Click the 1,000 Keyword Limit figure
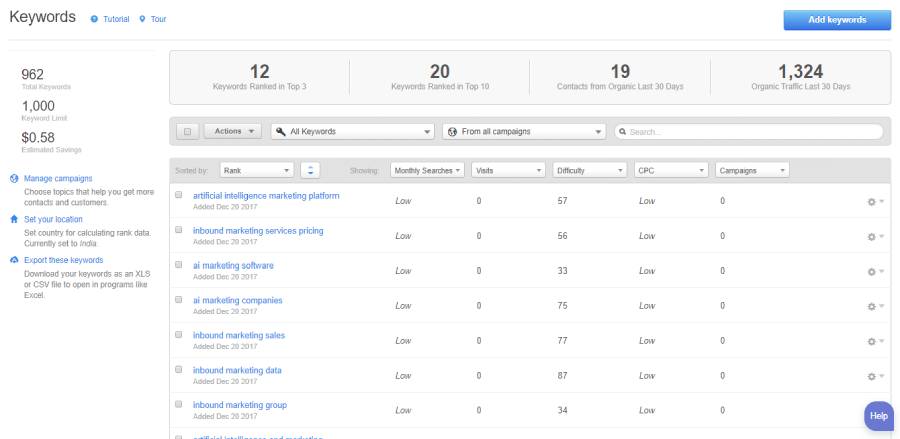The width and height of the screenshot is (900, 439). click(x=38, y=106)
